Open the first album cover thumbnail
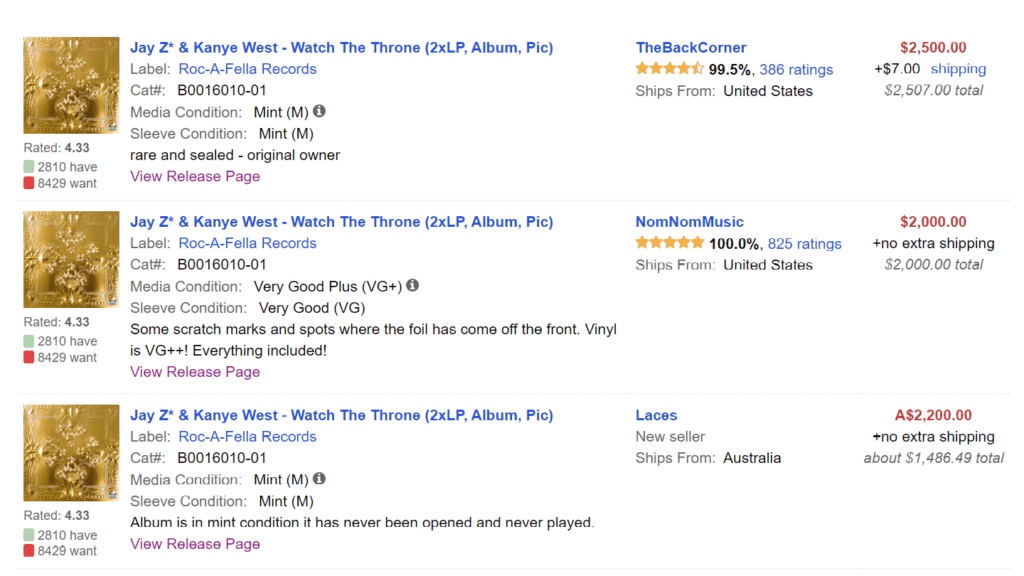The width and height of the screenshot is (1024, 576). (x=70, y=85)
